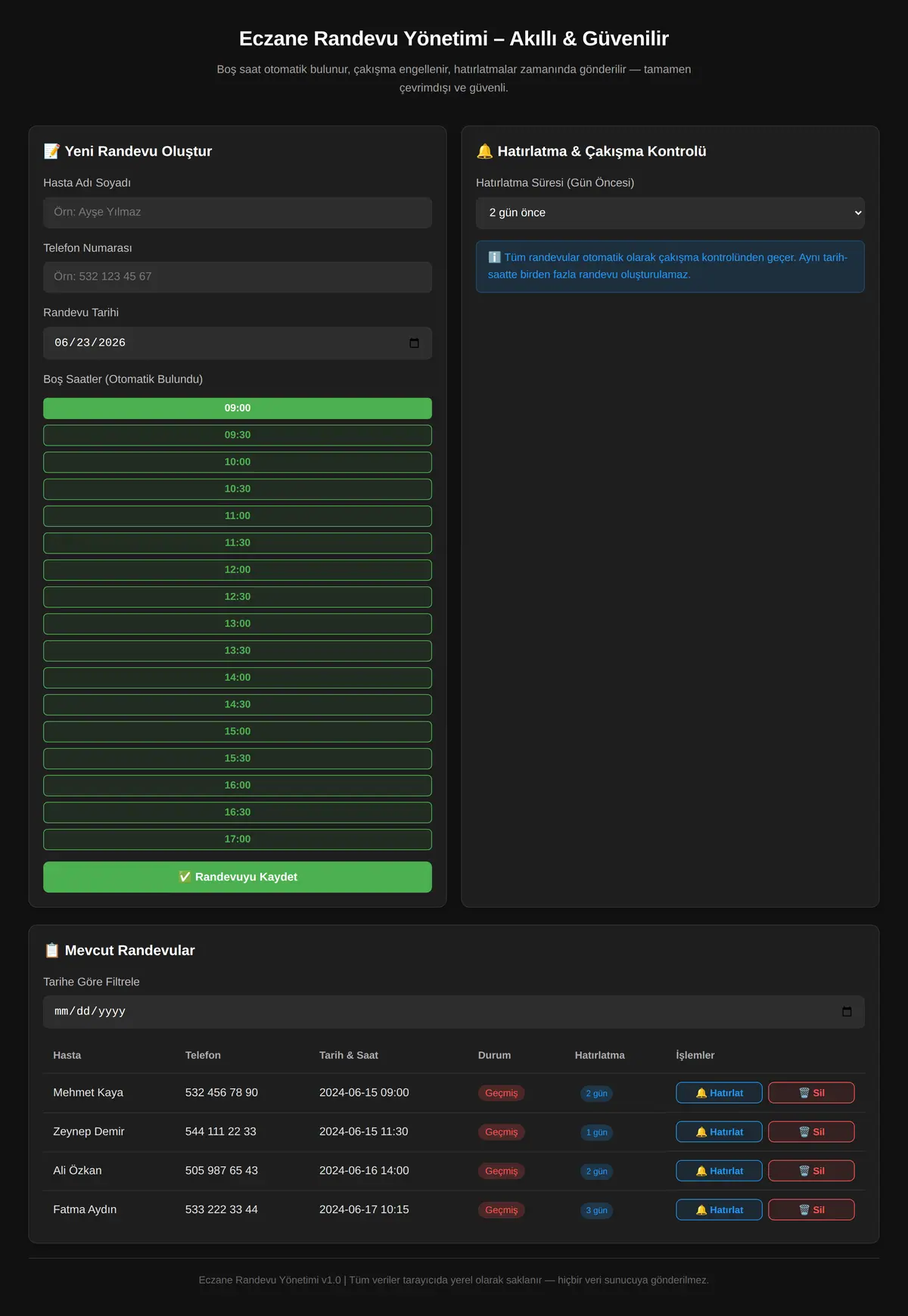Choose the 11:30 time slot
The image size is (908, 1316).
click(238, 543)
